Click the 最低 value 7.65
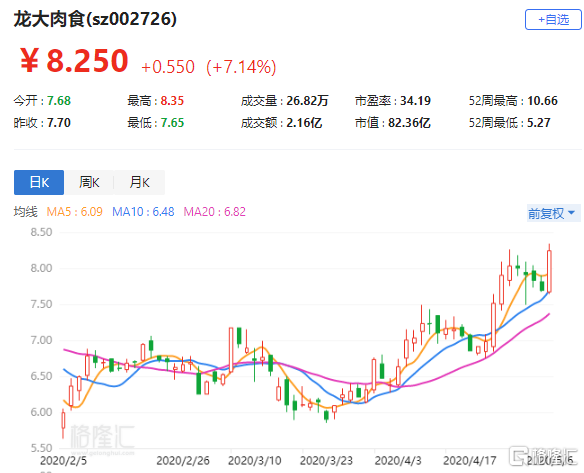584x473 pixels. [x=172, y=123]
